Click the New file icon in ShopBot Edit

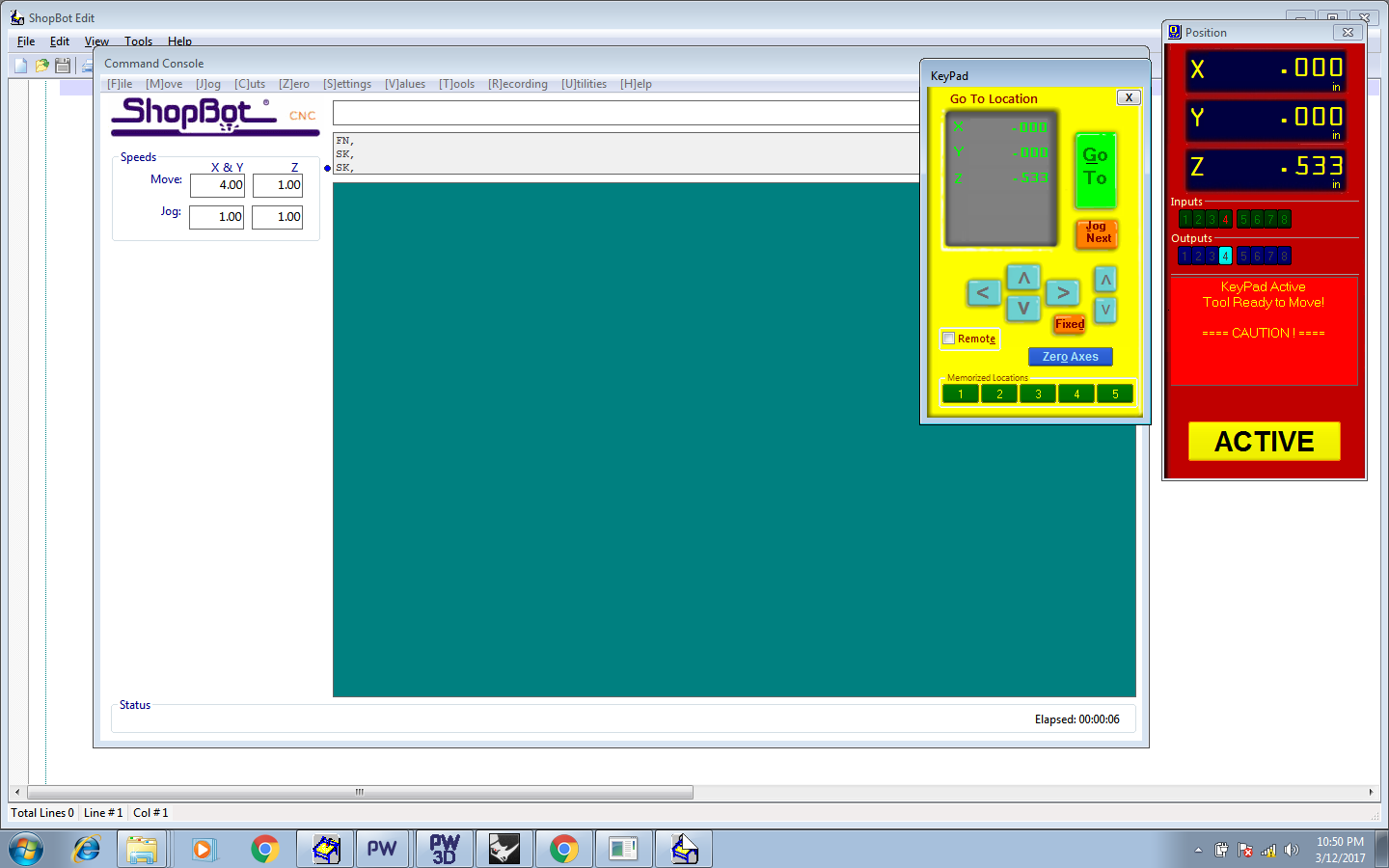[20, 66]
